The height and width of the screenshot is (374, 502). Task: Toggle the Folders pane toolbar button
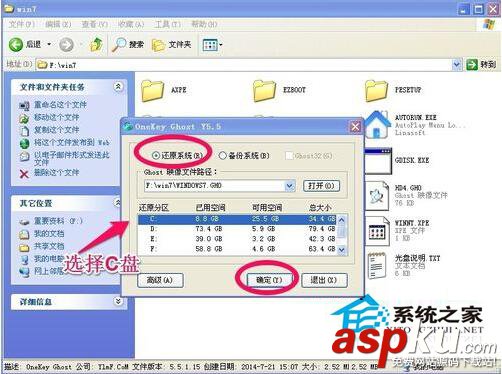point(172,45)
